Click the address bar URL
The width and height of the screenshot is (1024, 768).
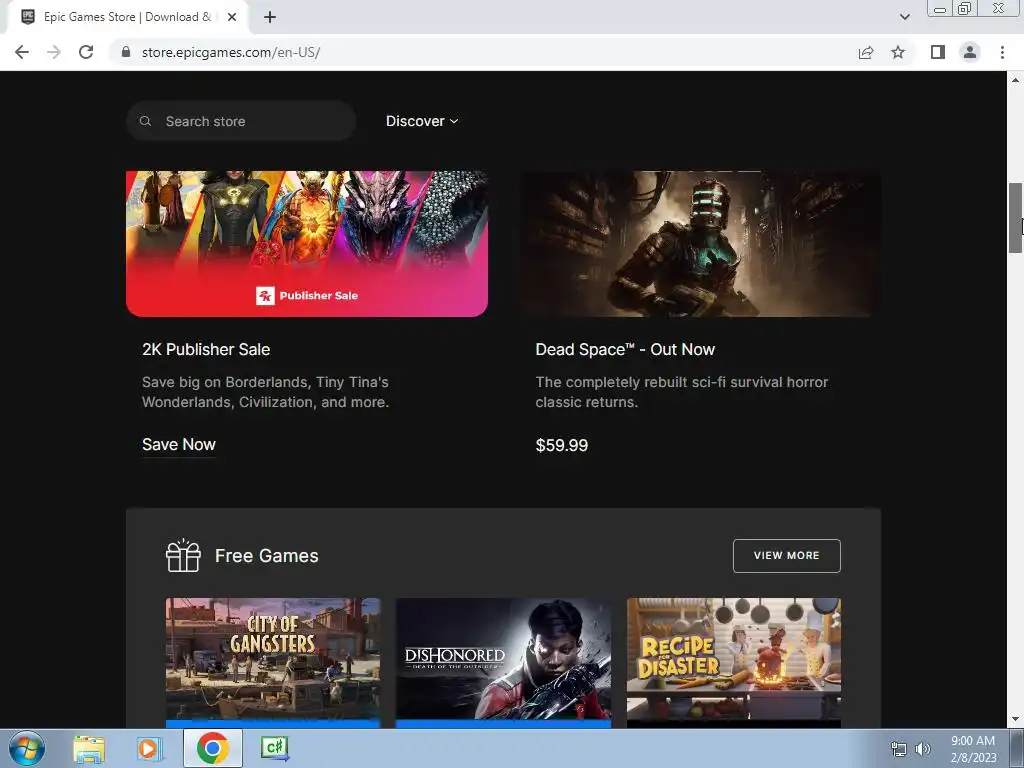click(231, 52)
